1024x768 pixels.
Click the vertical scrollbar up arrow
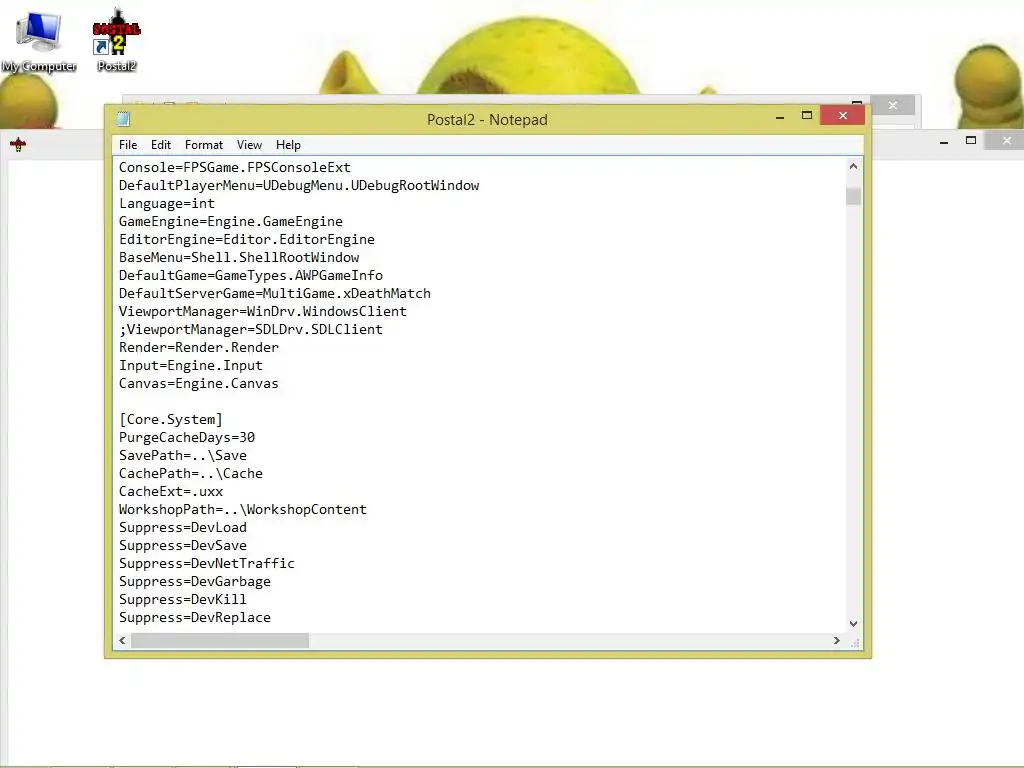click(x=853, y=167)
